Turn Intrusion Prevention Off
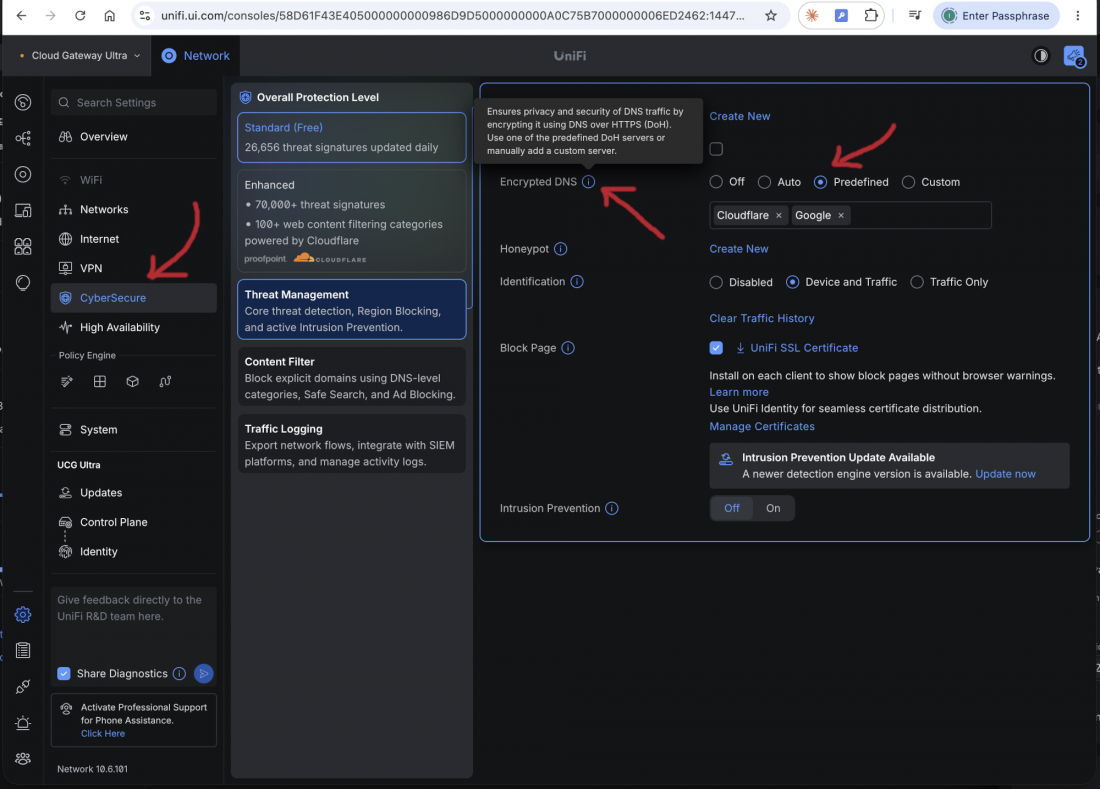1100x789 pixels. [x=732, y=508]
